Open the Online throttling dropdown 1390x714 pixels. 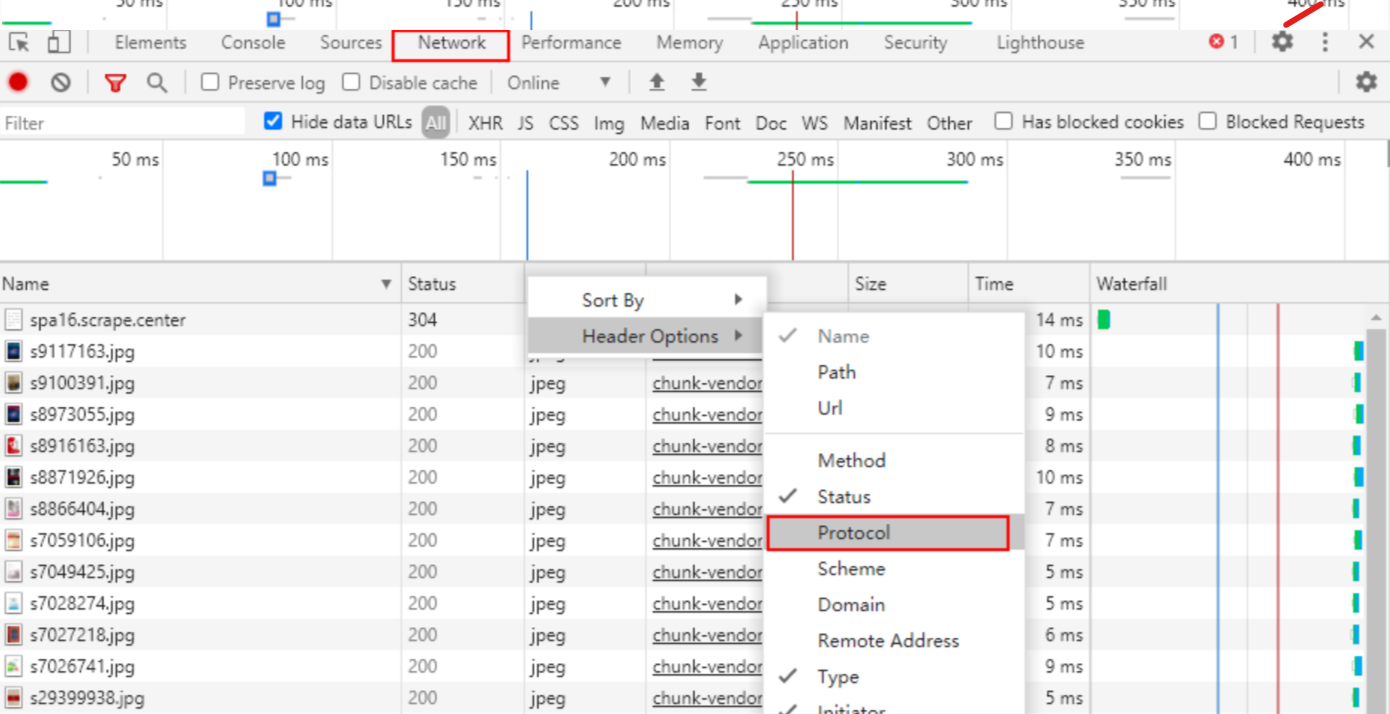click(558, 83)
